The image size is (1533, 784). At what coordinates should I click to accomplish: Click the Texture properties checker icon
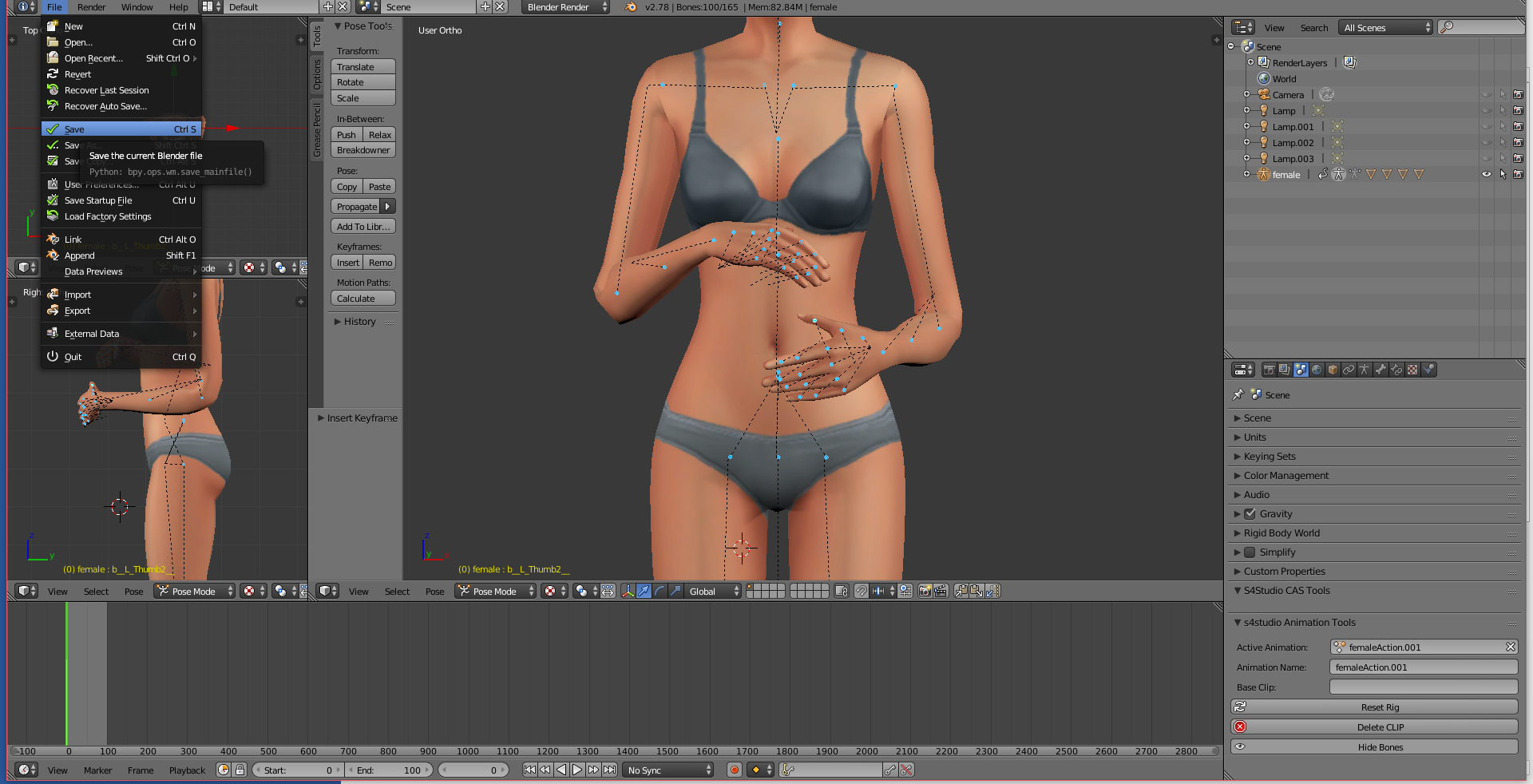[x=1412, y=370]
